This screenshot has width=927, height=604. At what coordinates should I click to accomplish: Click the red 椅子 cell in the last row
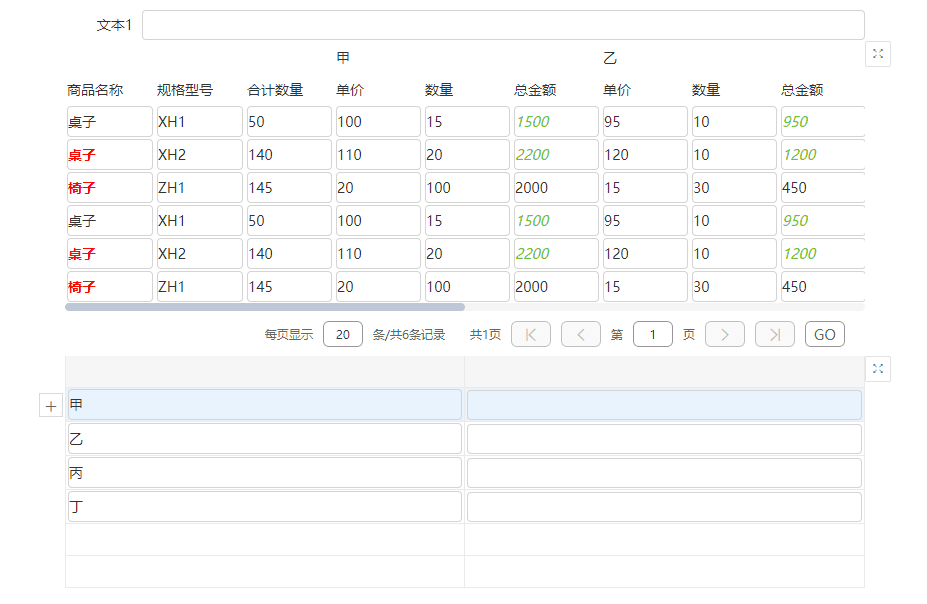coord(109,287)
